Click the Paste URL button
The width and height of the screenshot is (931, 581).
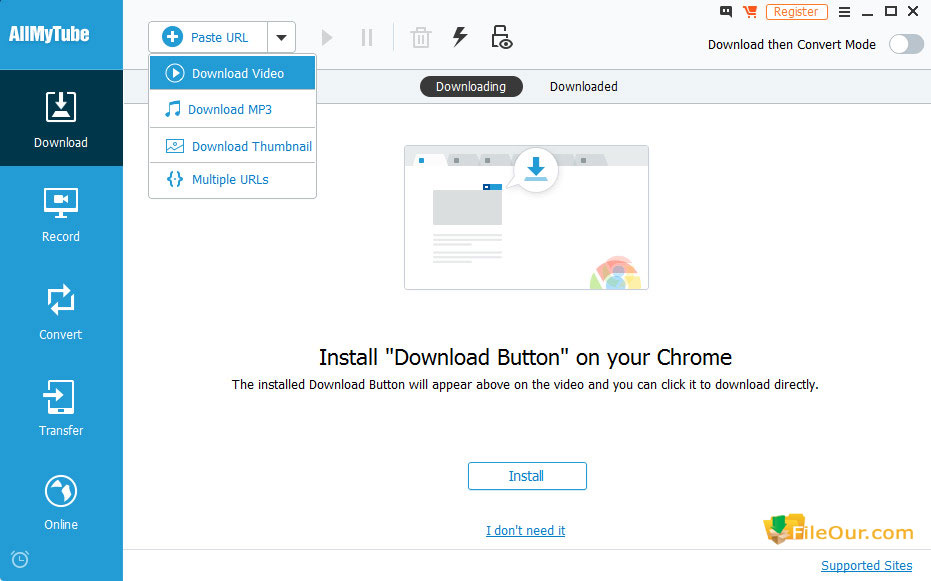(x=208, y=37)
